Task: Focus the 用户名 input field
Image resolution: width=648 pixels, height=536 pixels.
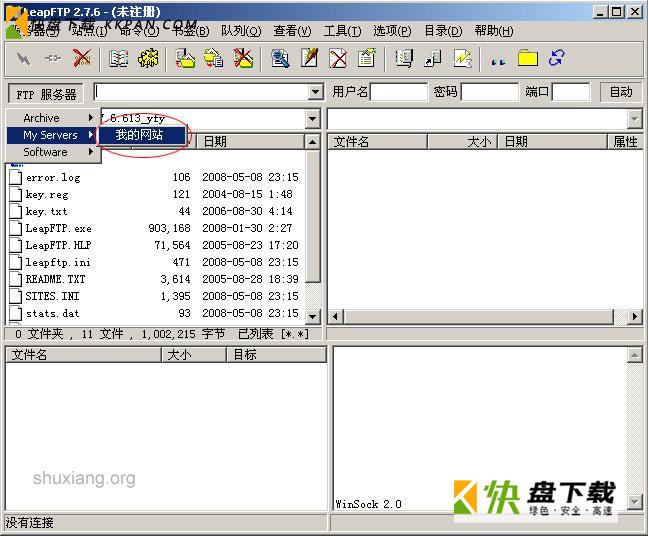Action: coord(399,92)
